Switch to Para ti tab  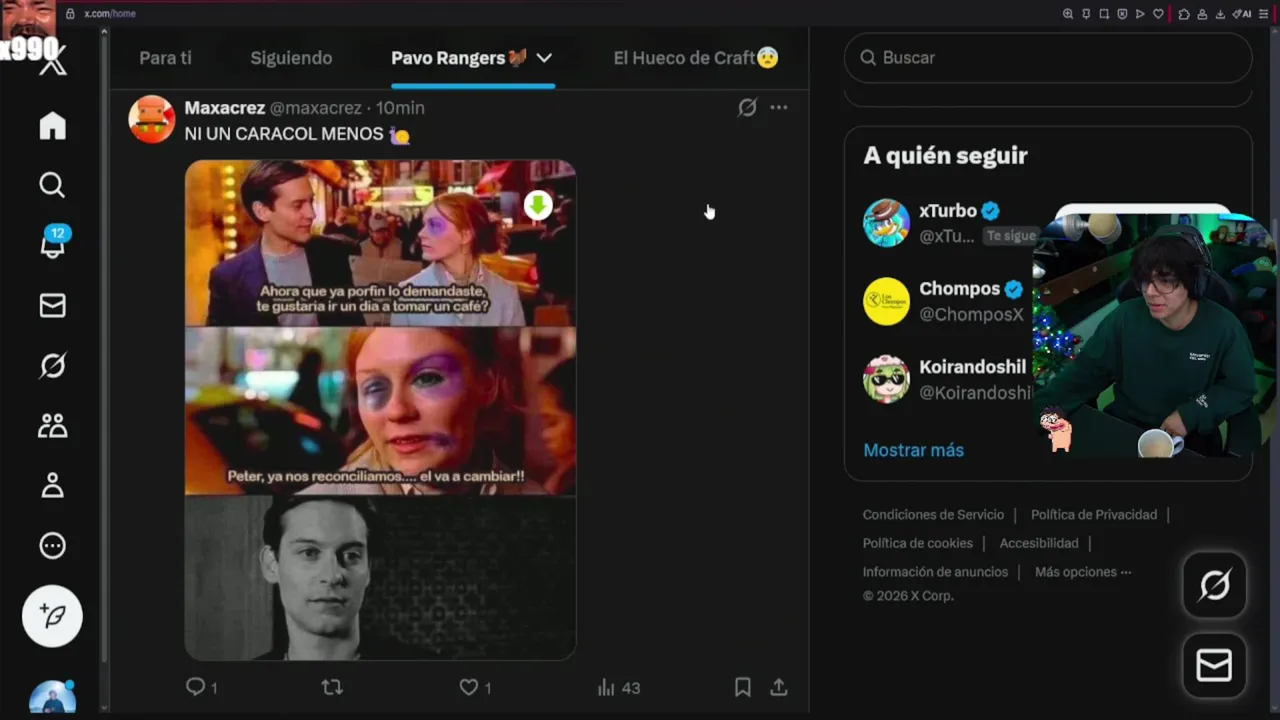(165, 58)
